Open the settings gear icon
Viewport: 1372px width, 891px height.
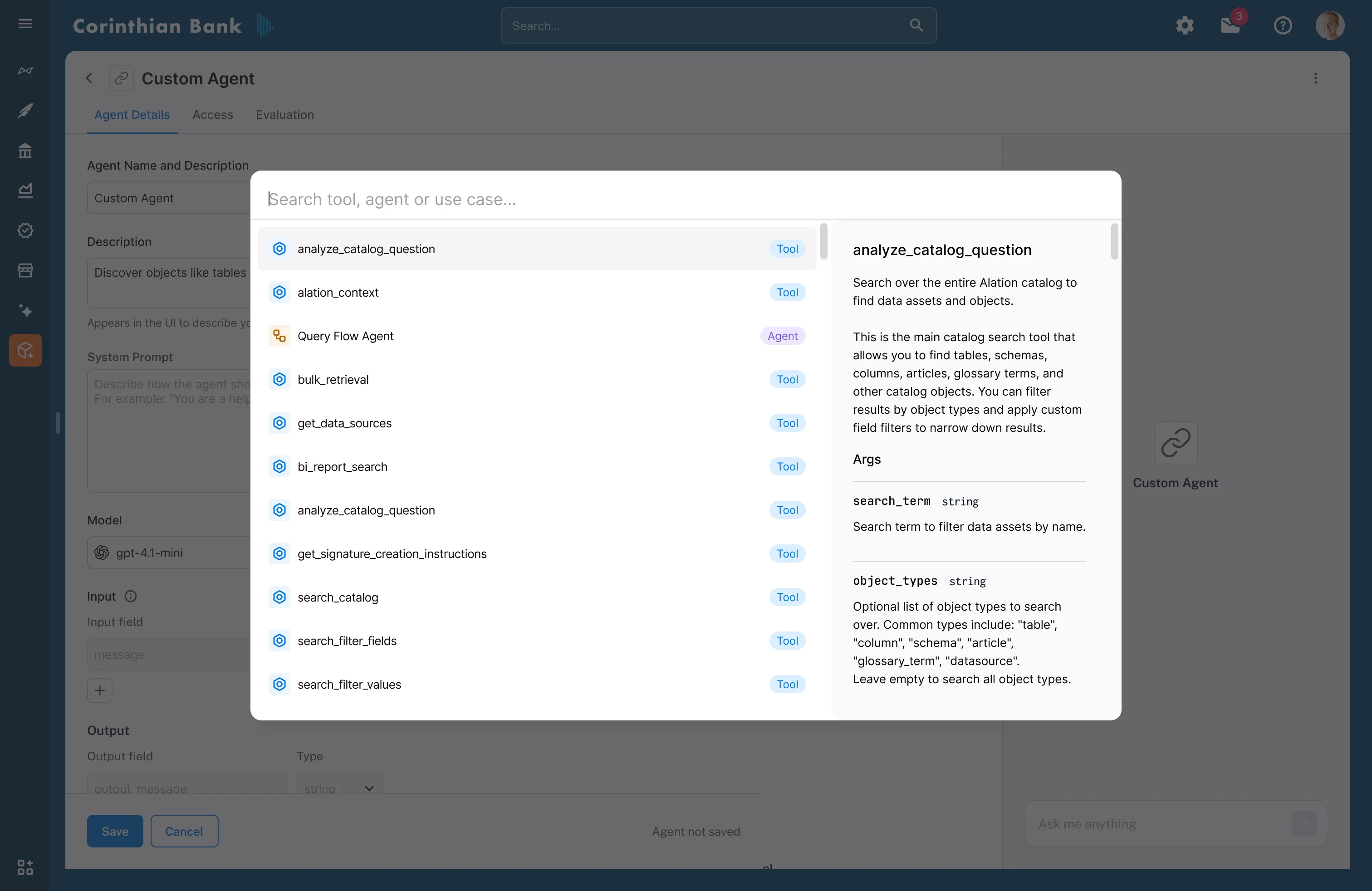pos(1185,25)
